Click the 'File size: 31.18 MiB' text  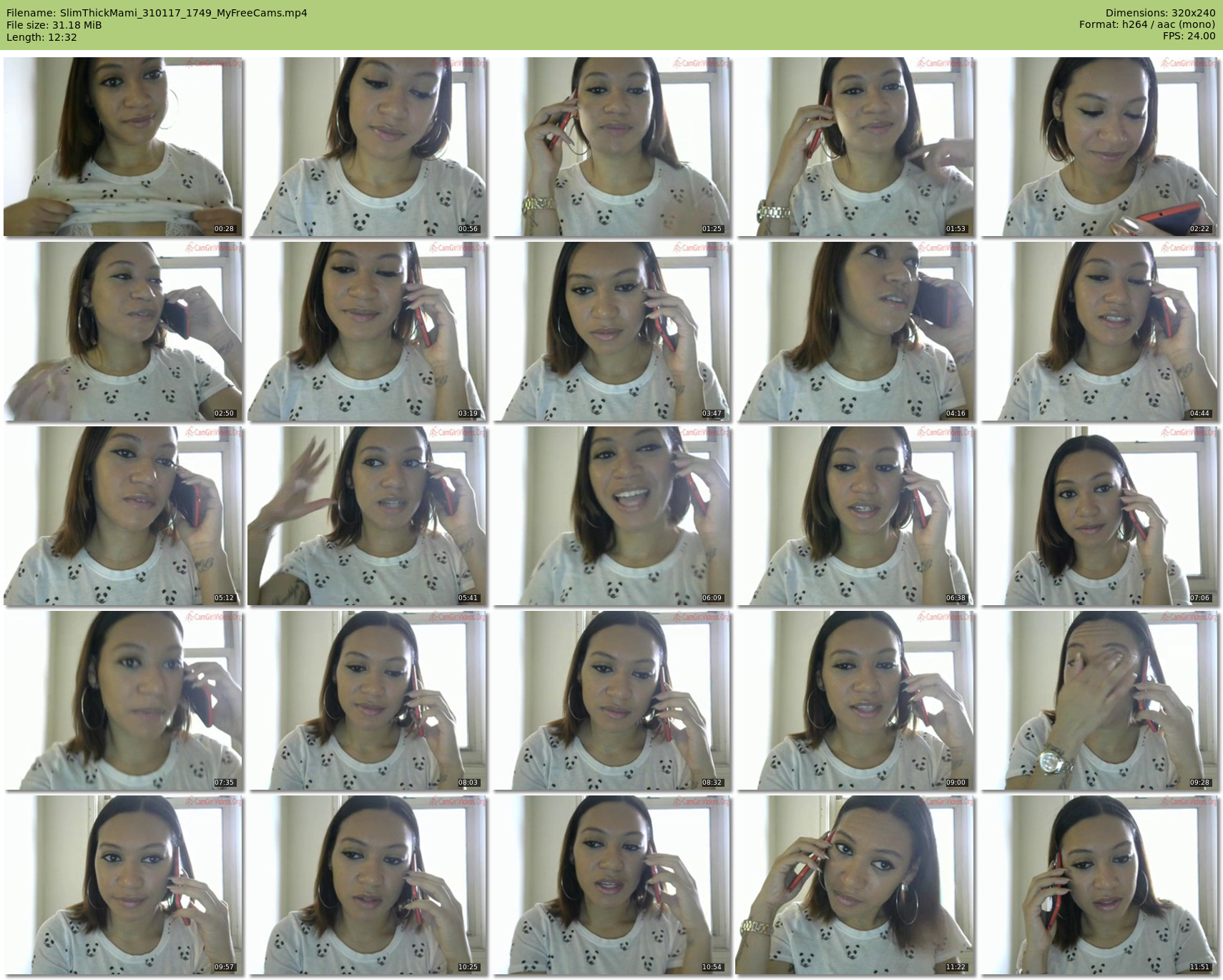coord(54,25)
